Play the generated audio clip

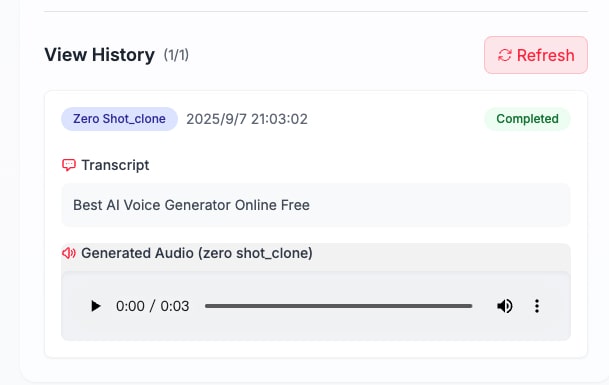point(95,306)
